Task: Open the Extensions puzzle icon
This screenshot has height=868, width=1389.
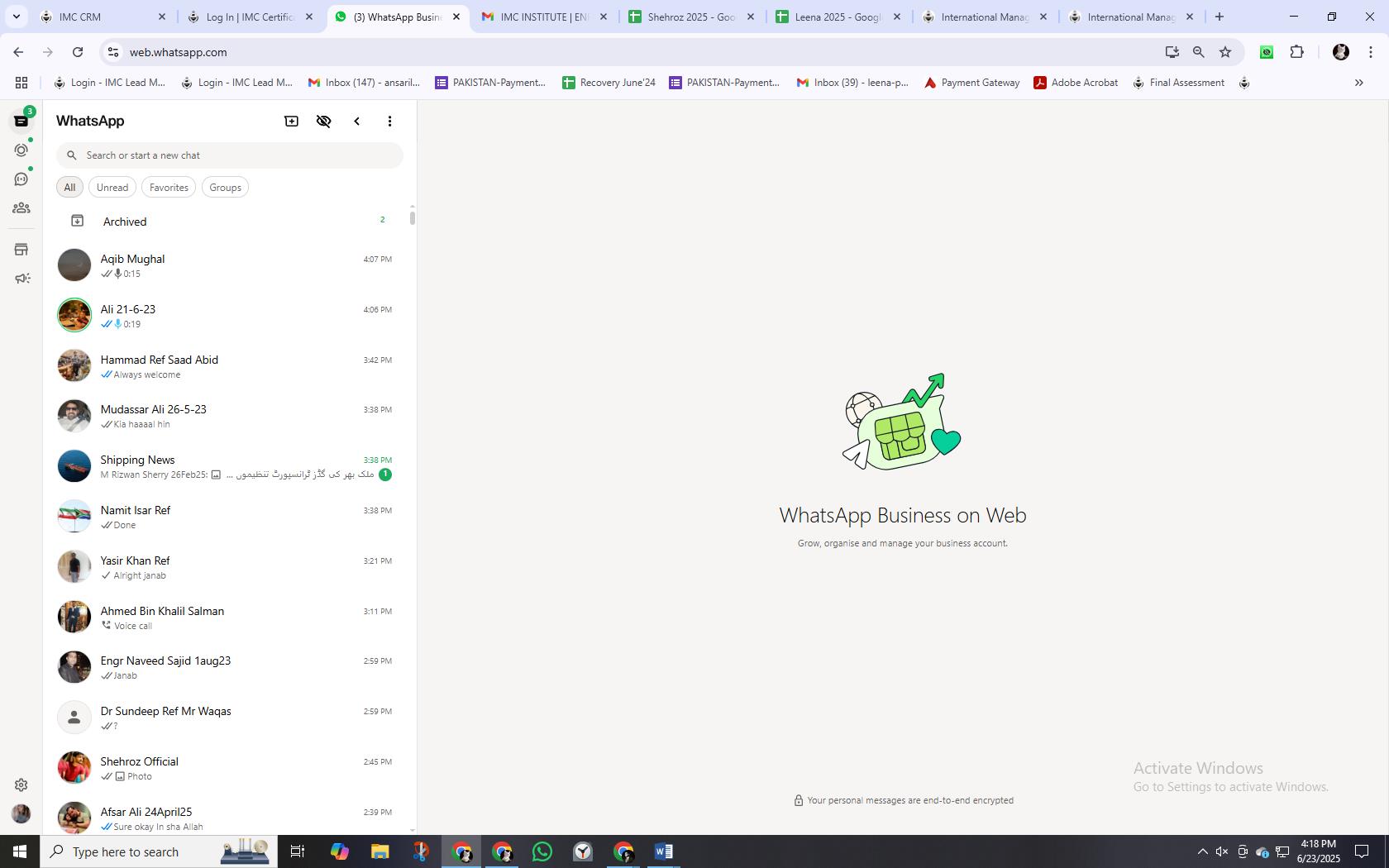Action: click(x=1297, y=52)
